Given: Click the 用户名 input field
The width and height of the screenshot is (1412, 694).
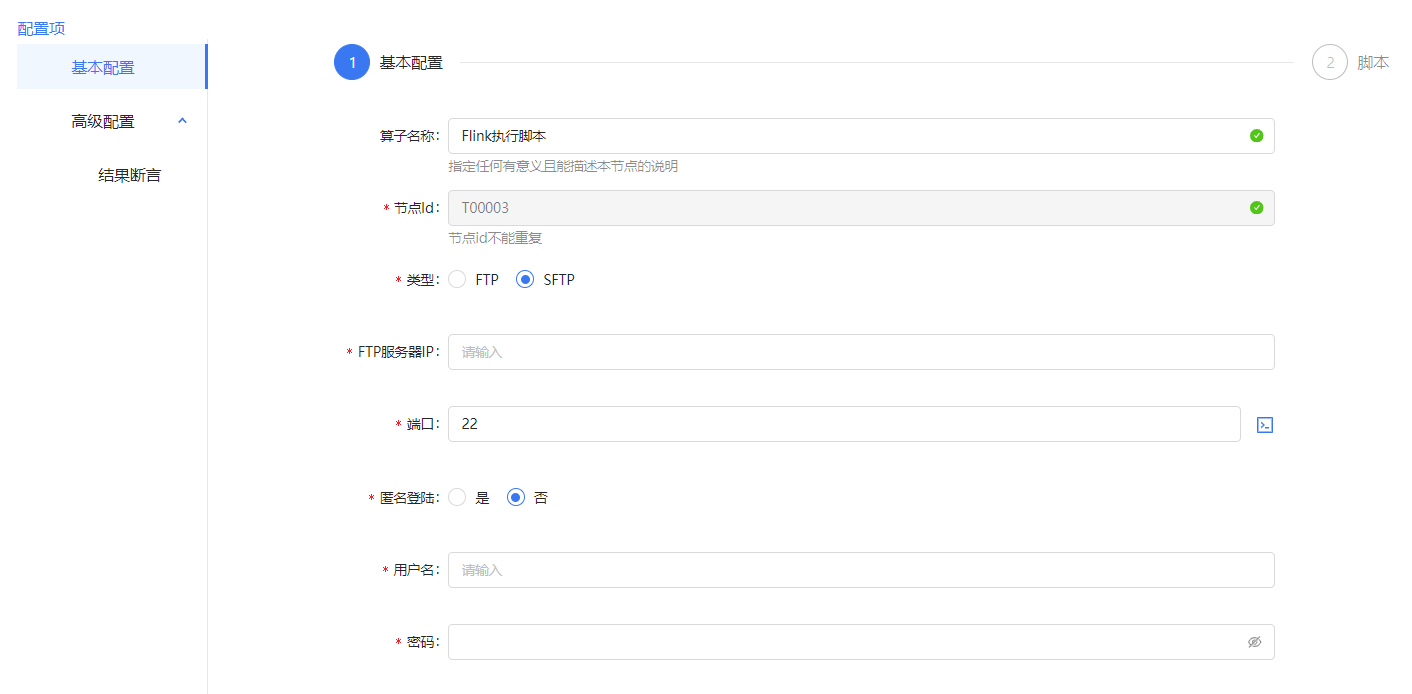Looking at the screenshot, I should pos(860,570).
